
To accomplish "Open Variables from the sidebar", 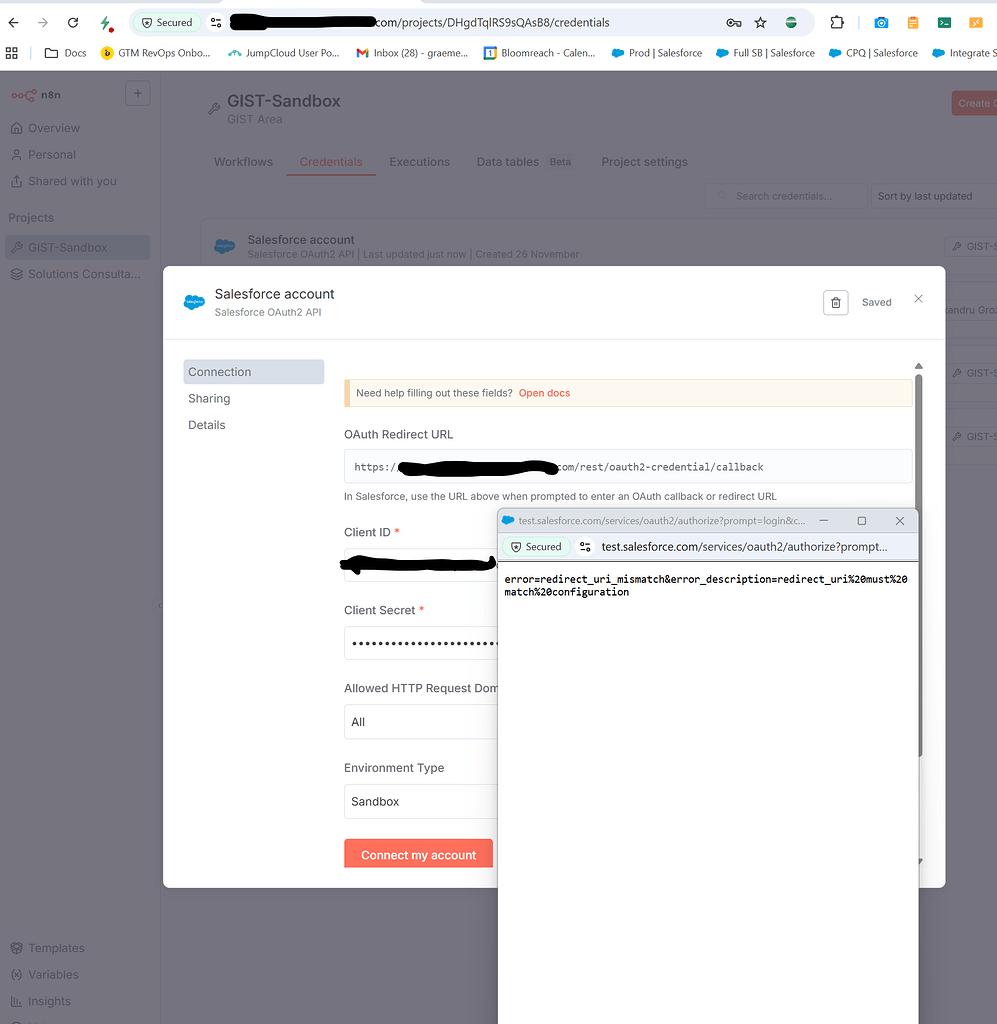I will 52,974.
